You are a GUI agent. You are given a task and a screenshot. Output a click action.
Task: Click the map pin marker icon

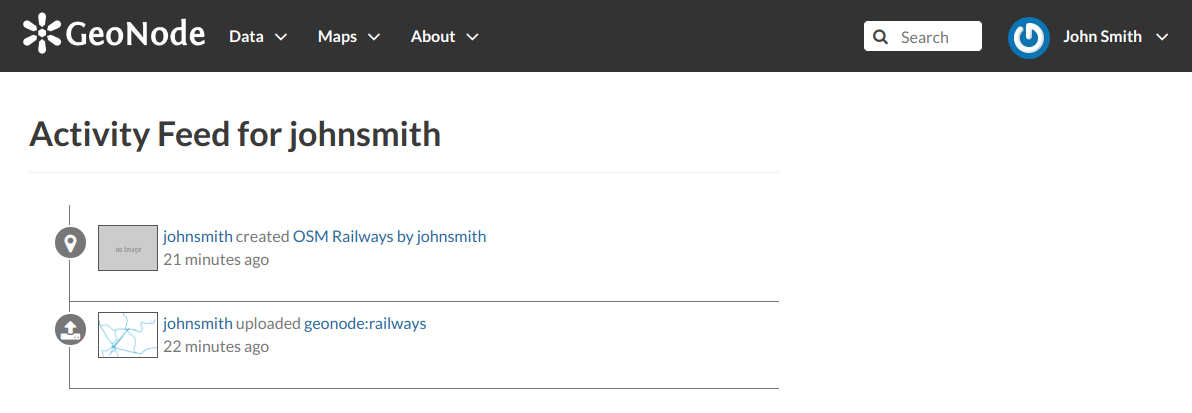coord(70,243)
